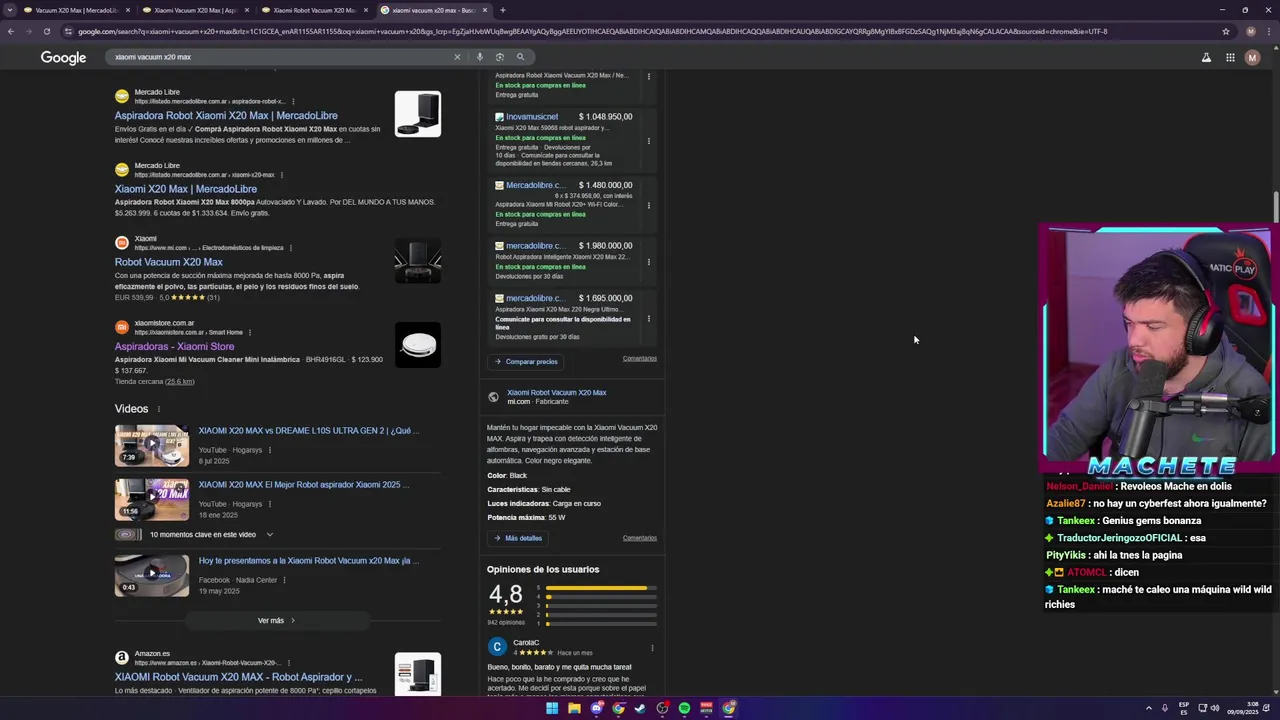Image resolution: width=1280 pixels, height=720 pixels.
Task: Open options for Inovamusicnet offer
Action: pyautogui.click(x=649, y=141)
